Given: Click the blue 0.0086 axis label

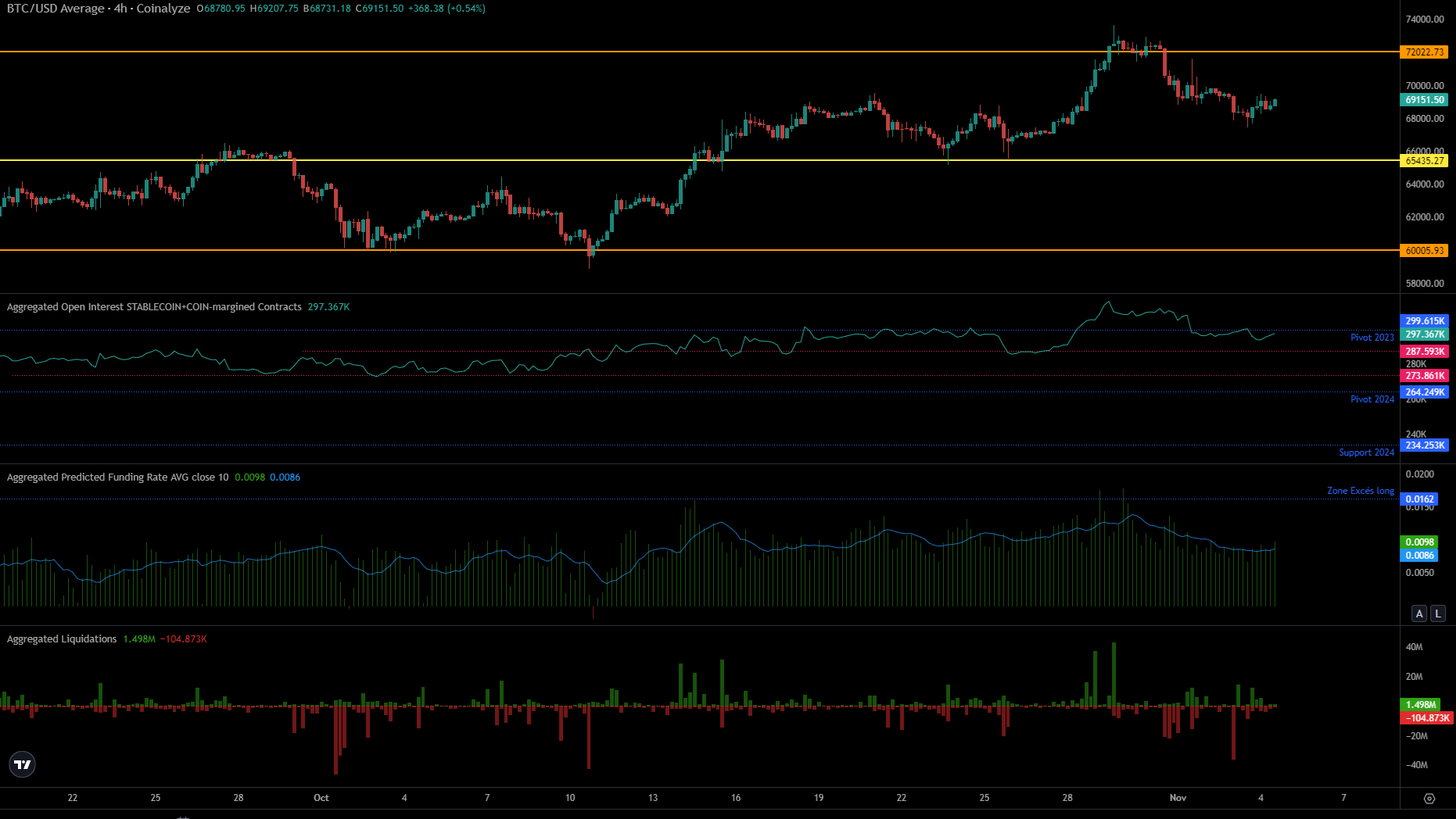Looking at the screenshot, I should [x=1420, y=556].
